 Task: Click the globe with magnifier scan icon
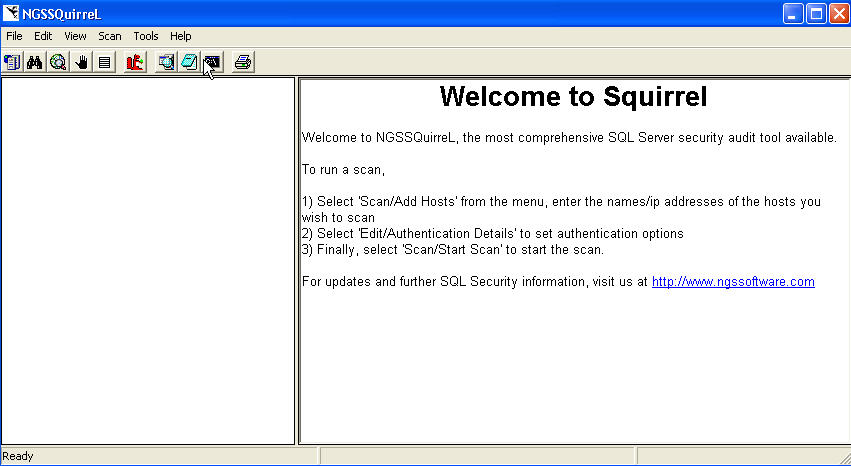pyautogui.click(x=58, y=62)
